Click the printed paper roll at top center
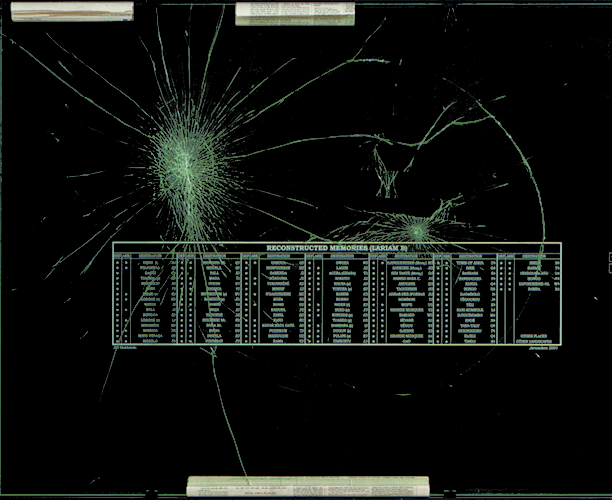612x500 pixels. pyautogui.click(x=295, y=14)
